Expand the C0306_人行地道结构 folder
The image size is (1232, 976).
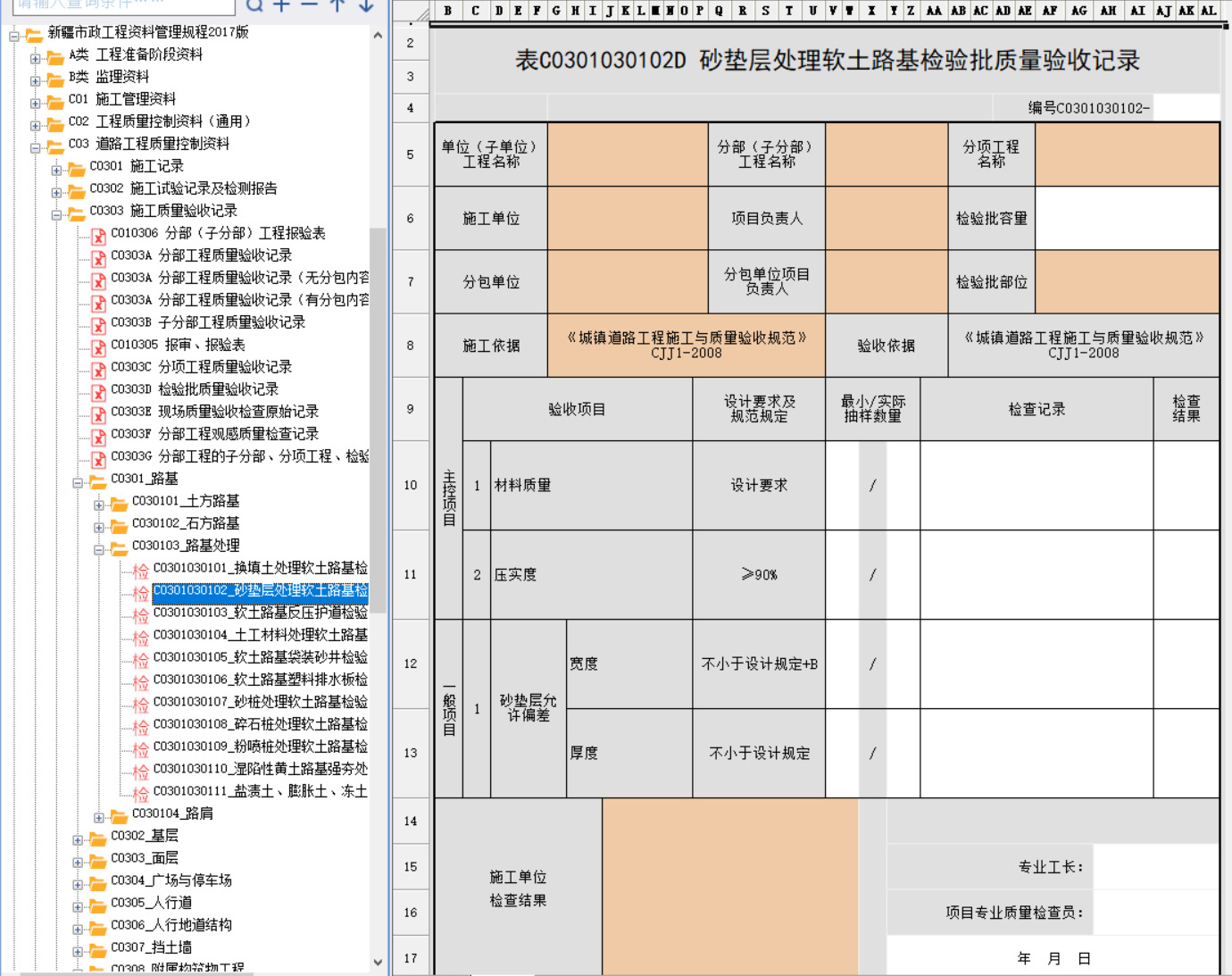click(78, 929)
